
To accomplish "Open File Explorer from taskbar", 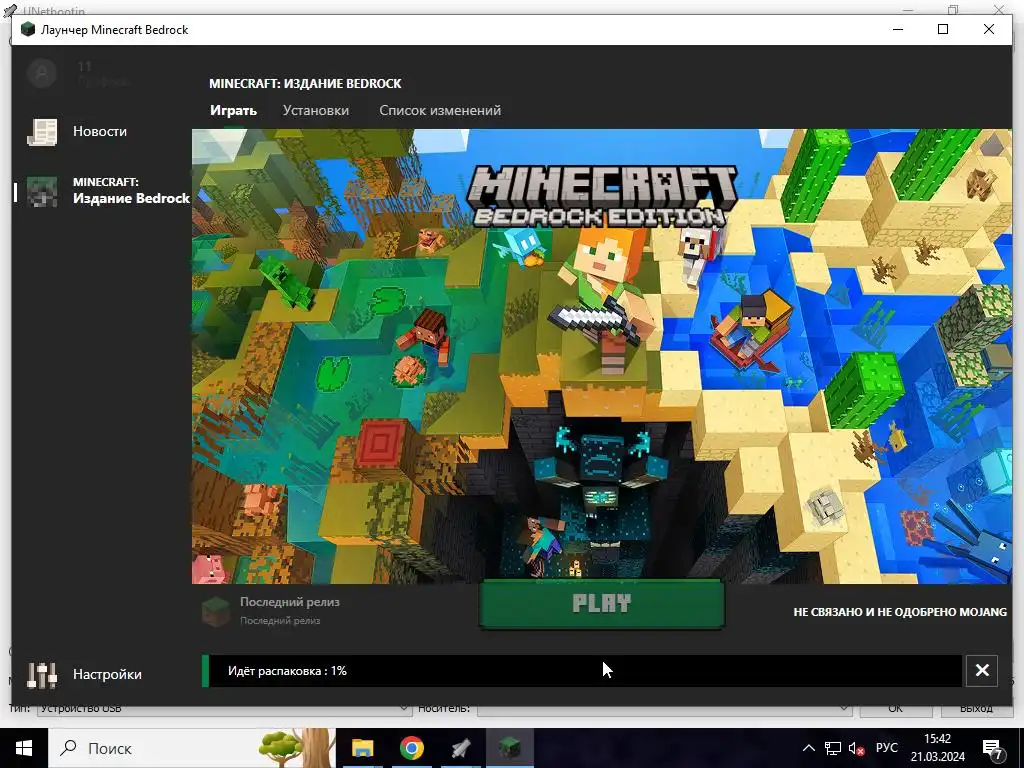I will (x=362, y=748).
